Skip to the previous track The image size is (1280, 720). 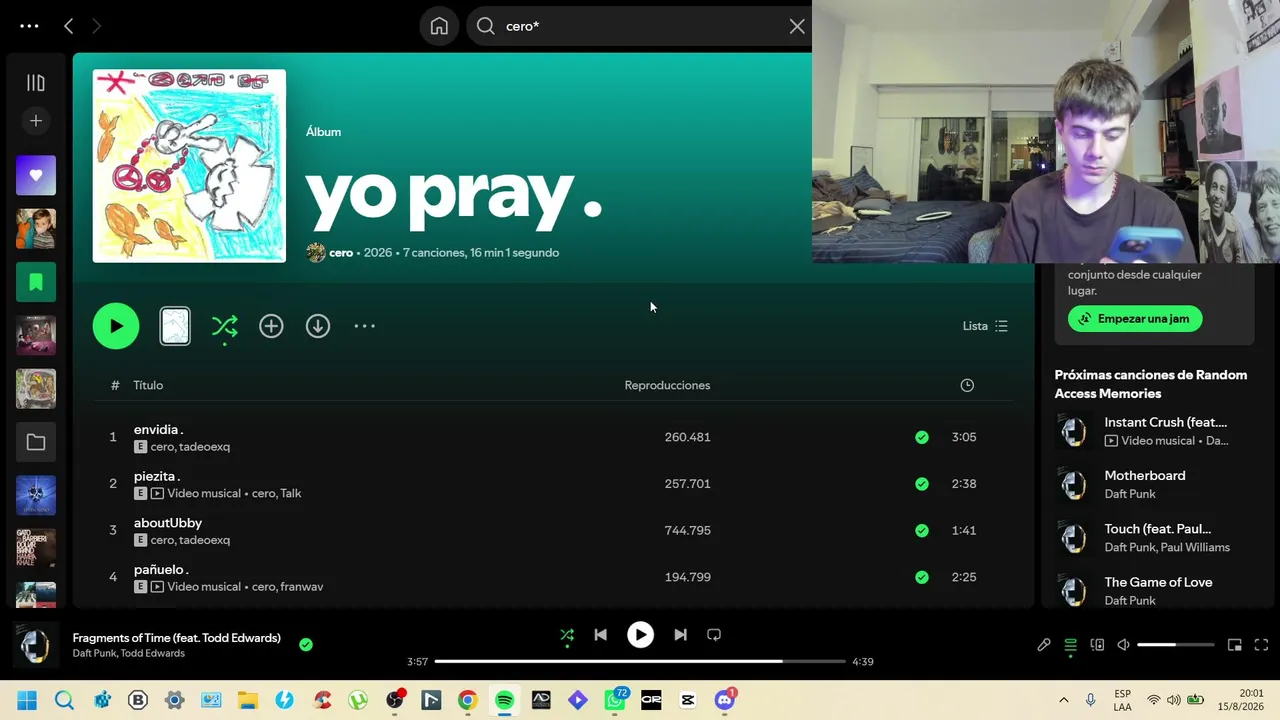click(x=600, y=635)
